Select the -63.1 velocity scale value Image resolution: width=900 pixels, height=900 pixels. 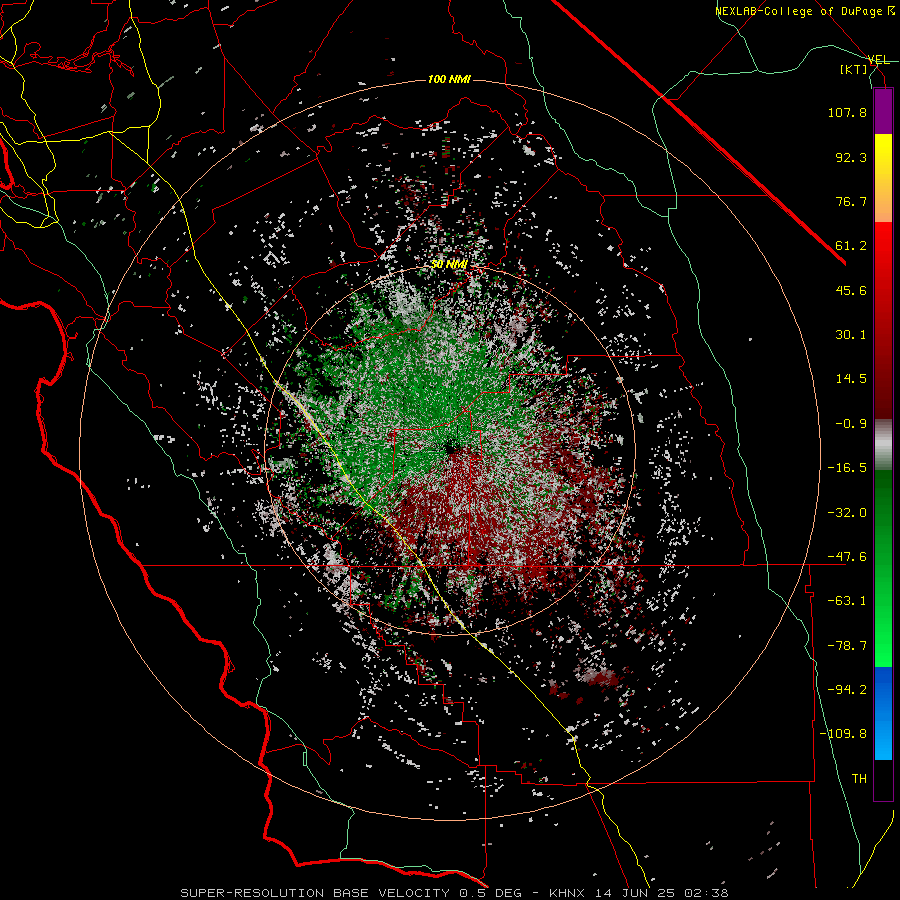(x=847, y=601)
